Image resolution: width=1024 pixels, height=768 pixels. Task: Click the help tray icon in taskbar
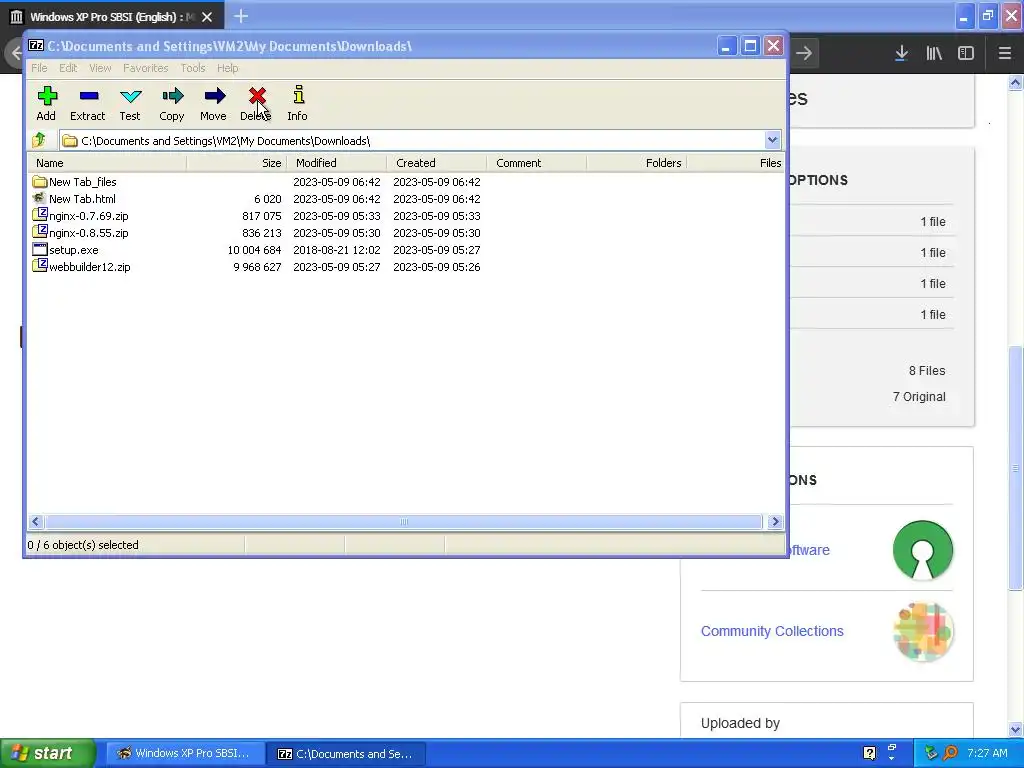869,753
